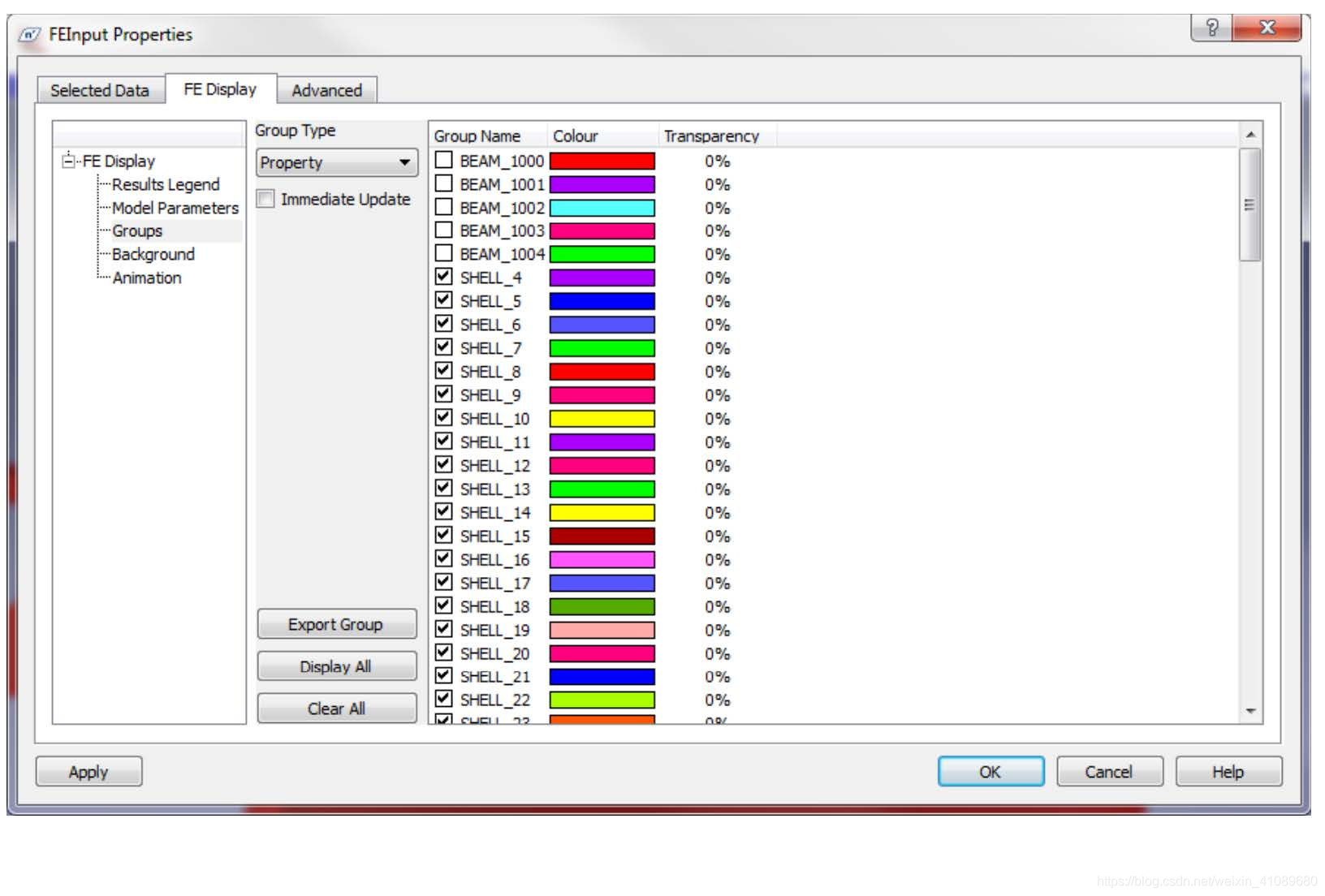Click the cyan colour swatch for BEAM_1002

tap(602, 208)
